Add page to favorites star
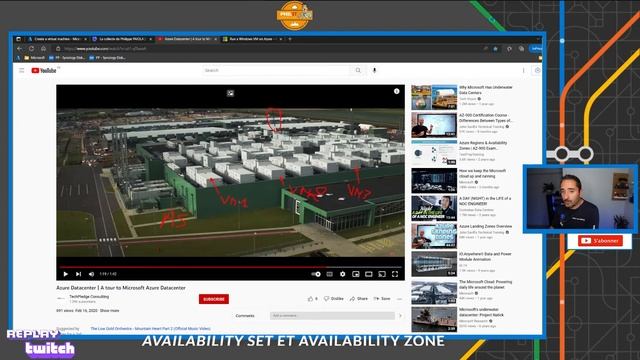The image size is (640, 360). pos(496,49)
